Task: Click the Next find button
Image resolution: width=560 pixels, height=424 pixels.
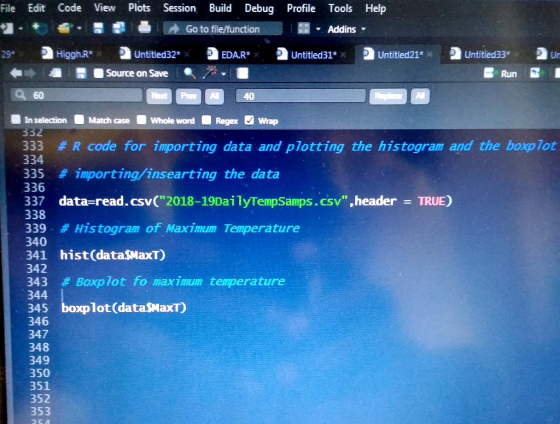Action: [159, 96]
